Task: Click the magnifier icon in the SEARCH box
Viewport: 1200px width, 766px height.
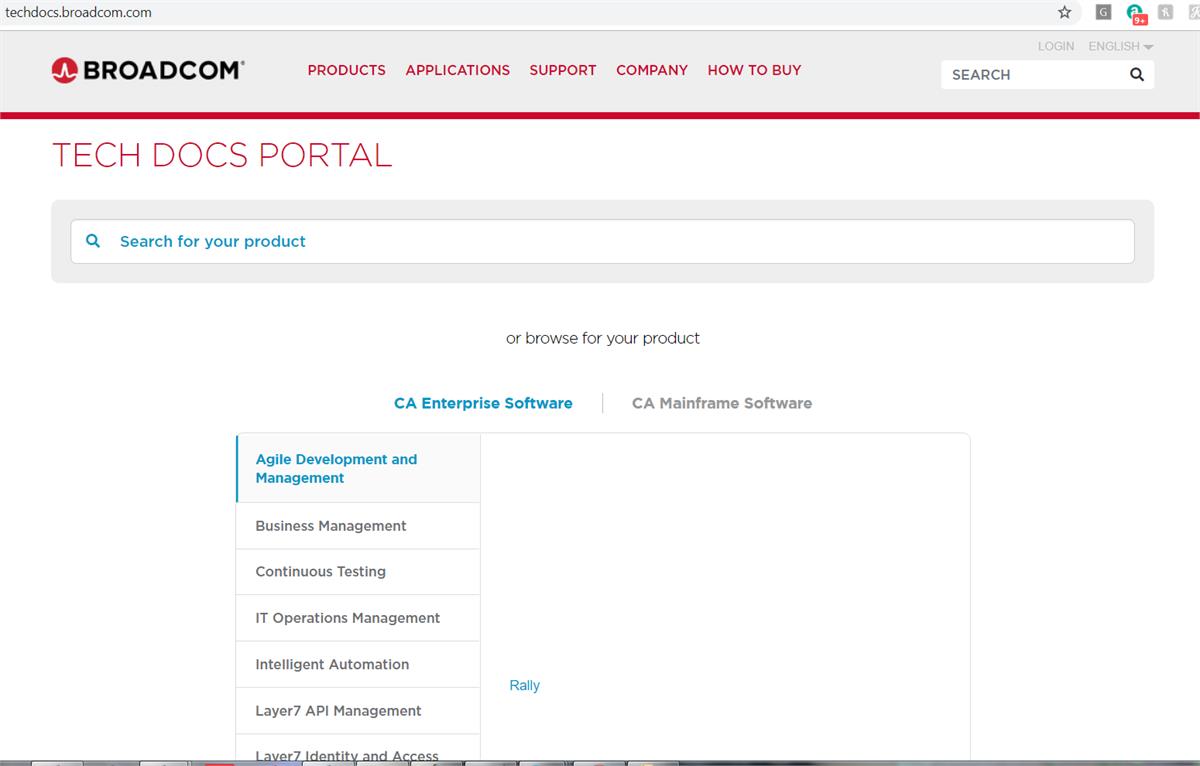Action: (x=1136, y=74)
